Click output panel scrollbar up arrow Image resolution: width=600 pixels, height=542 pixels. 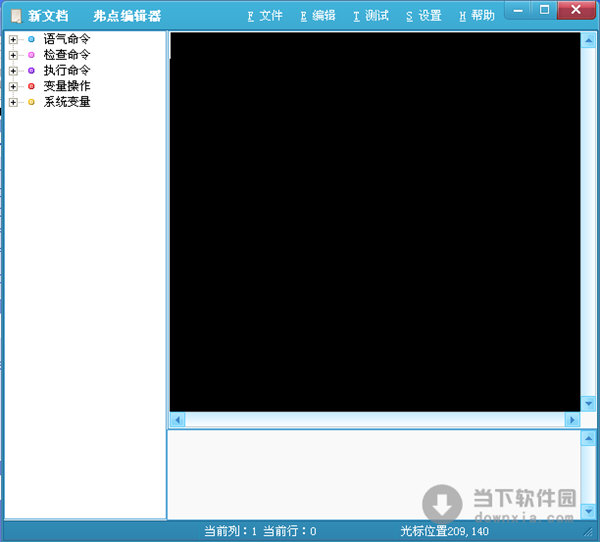(x=588, y=438)
